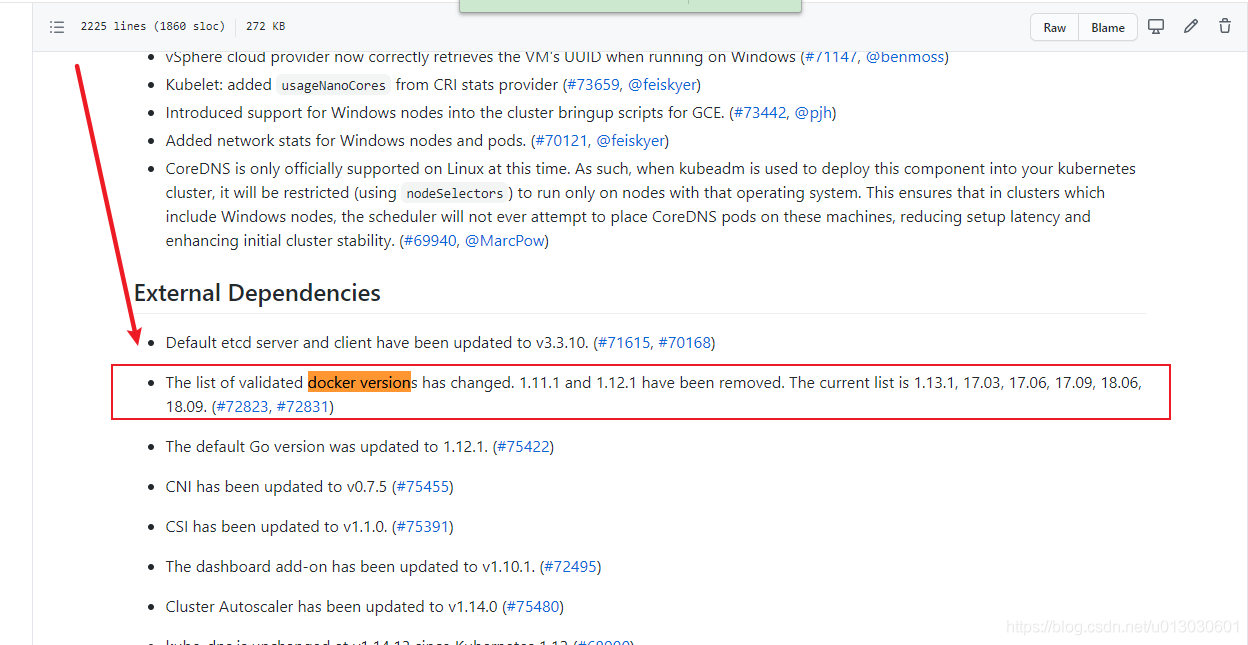Open the #71615 etcd update link
Screen dimensions: 1248x645
[x=624, y=343]
